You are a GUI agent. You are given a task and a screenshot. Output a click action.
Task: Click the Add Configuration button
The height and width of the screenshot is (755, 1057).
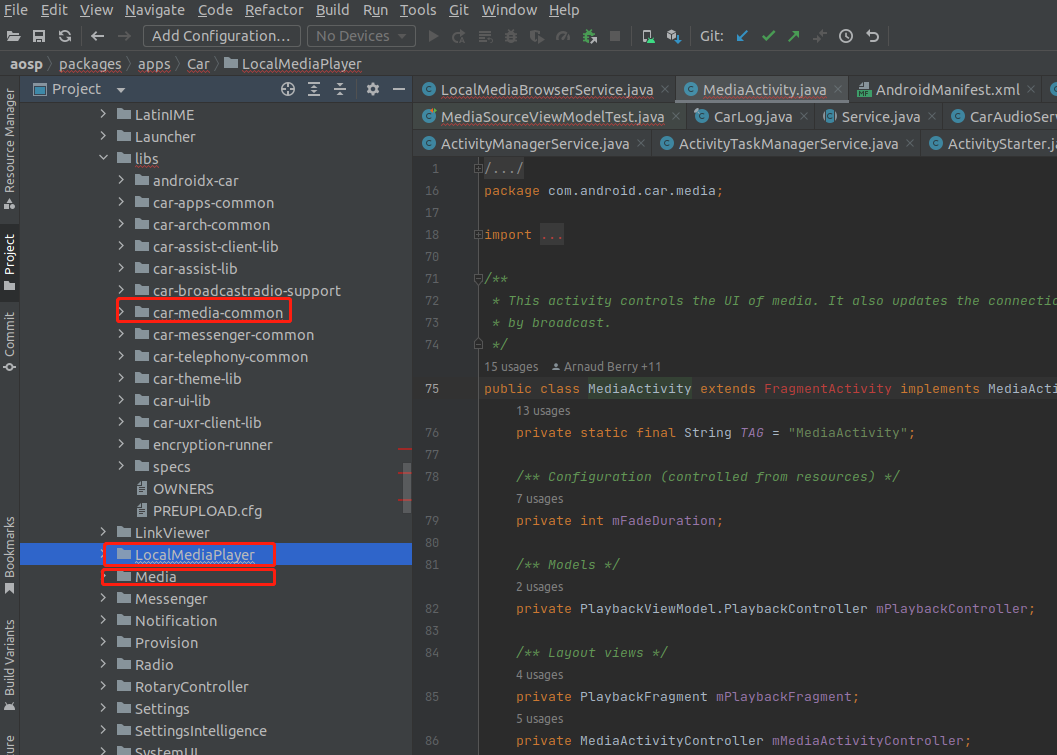pos(221,36)
